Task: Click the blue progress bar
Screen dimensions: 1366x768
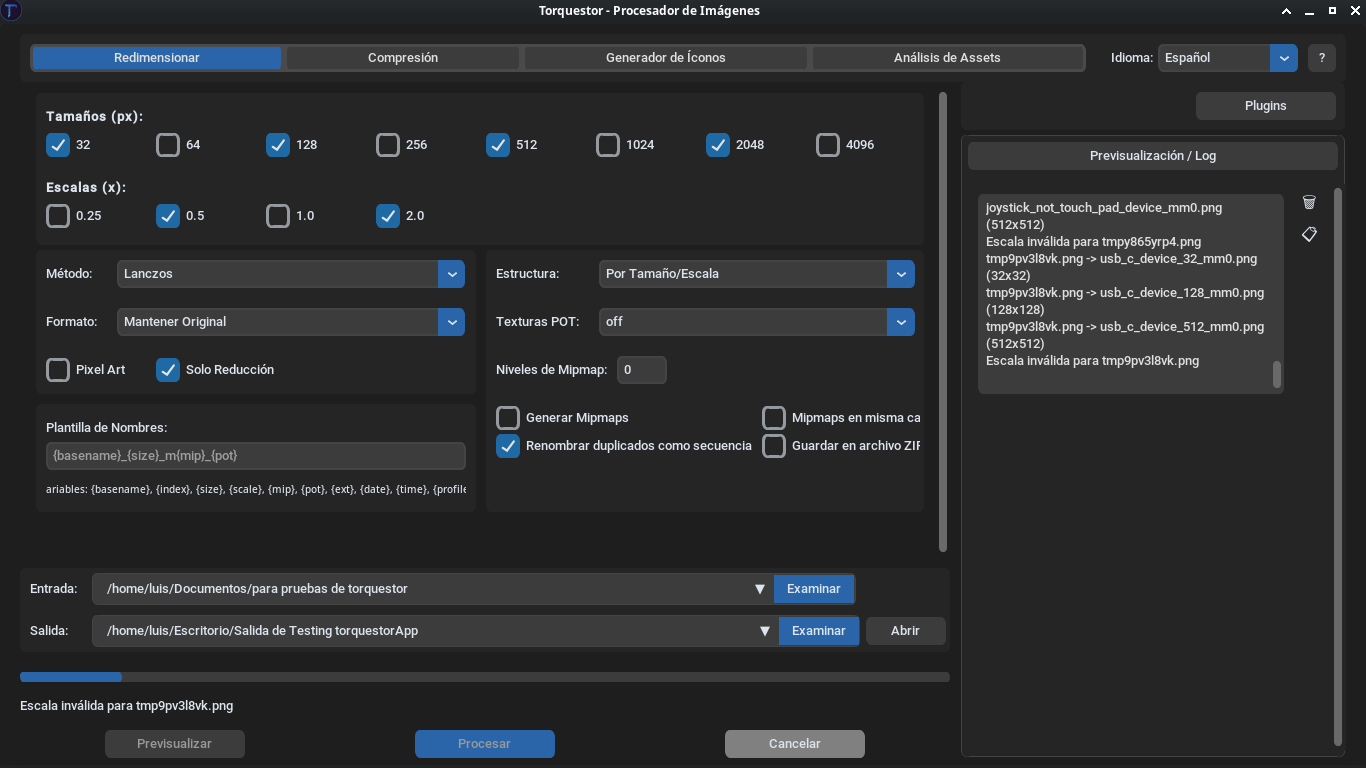Action: click(70, 677)
